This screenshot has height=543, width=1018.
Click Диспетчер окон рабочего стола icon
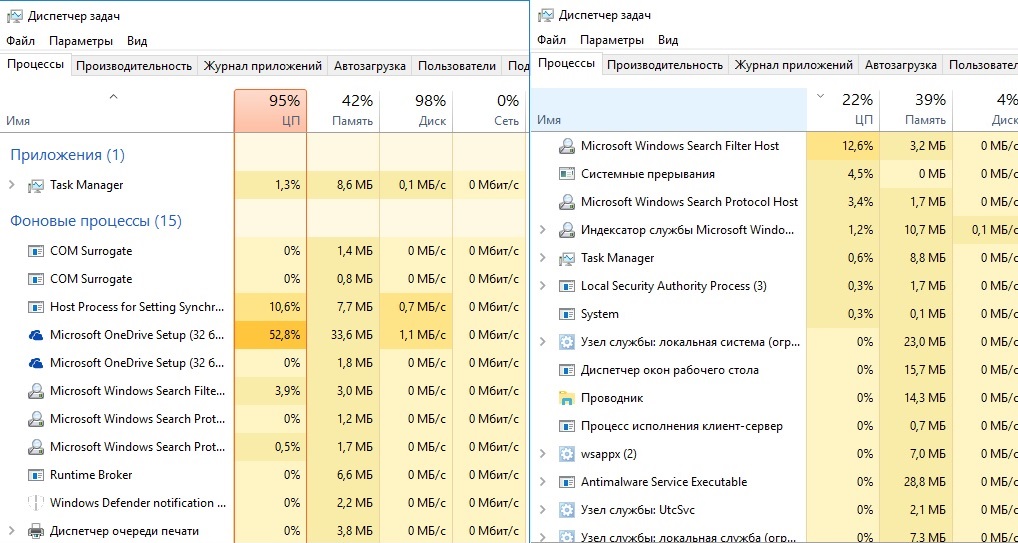566,370
